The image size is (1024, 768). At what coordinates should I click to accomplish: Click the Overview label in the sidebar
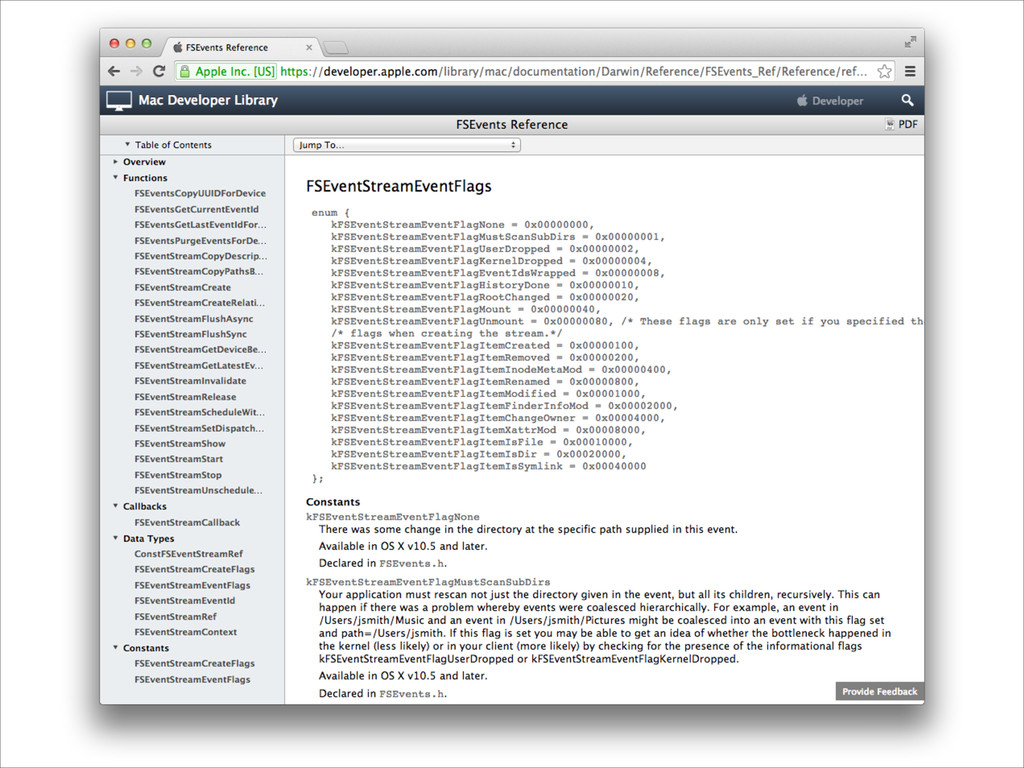click(x=144, y=162)
